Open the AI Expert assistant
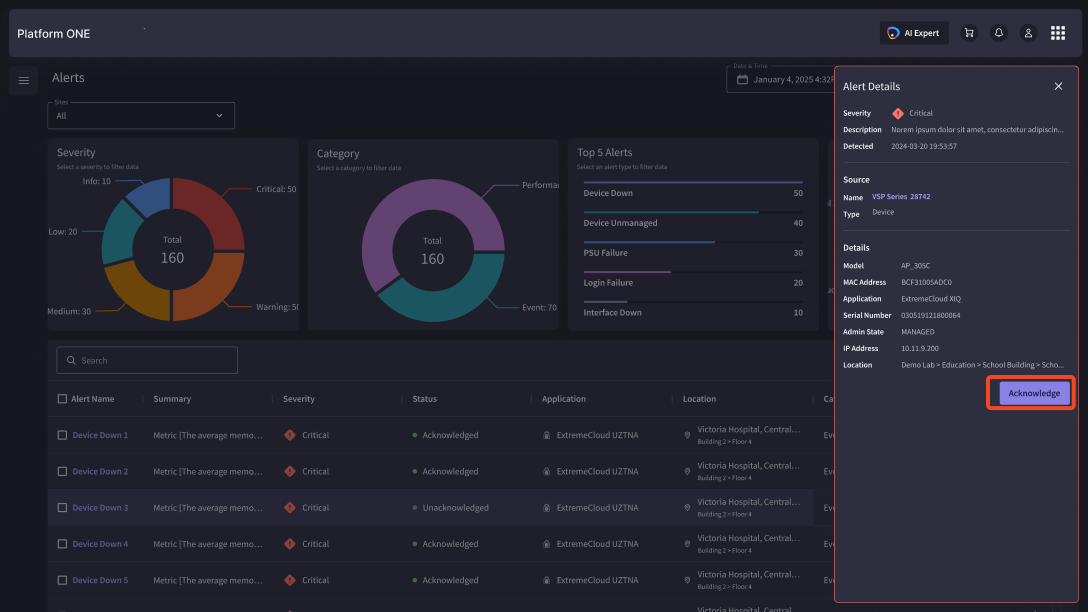The image size is (1088, 612). coord(914,33)
